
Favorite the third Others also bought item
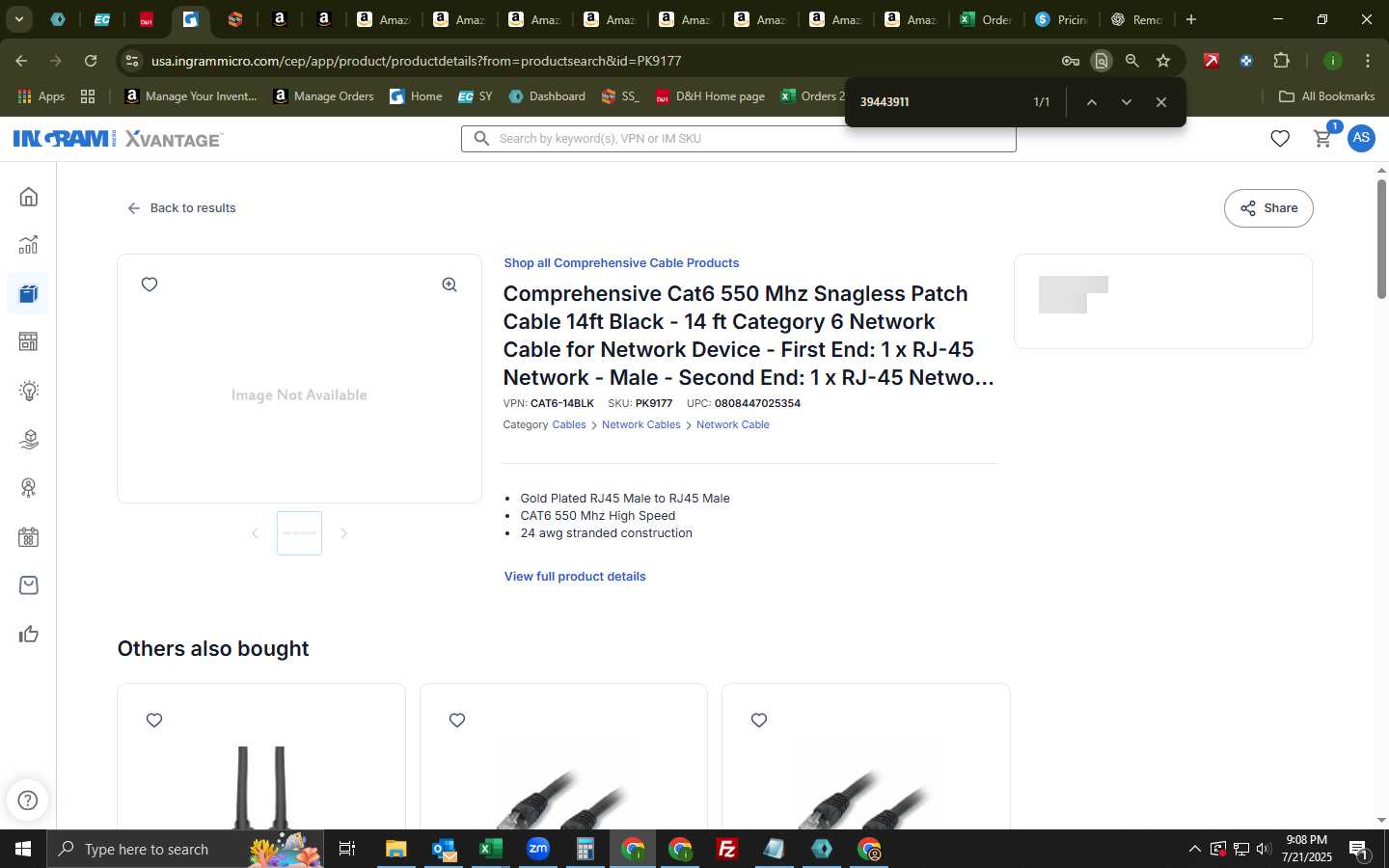pyautogui.click(x=759, y=720)
